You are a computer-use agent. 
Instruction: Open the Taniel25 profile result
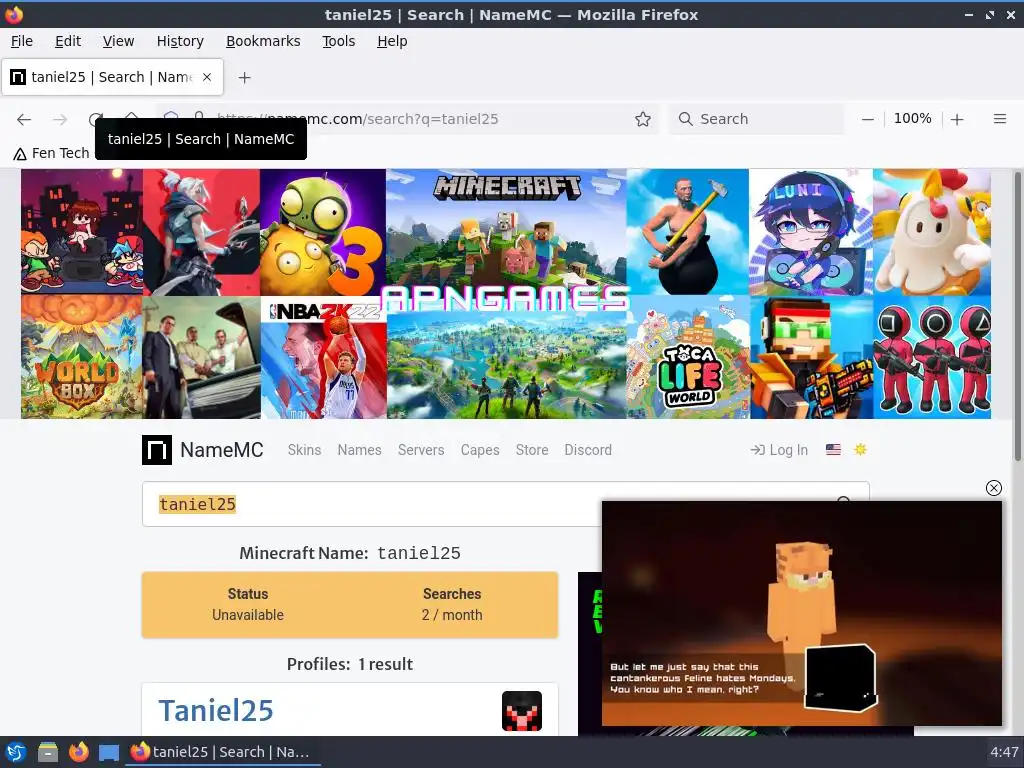click(x=216, y=711)
